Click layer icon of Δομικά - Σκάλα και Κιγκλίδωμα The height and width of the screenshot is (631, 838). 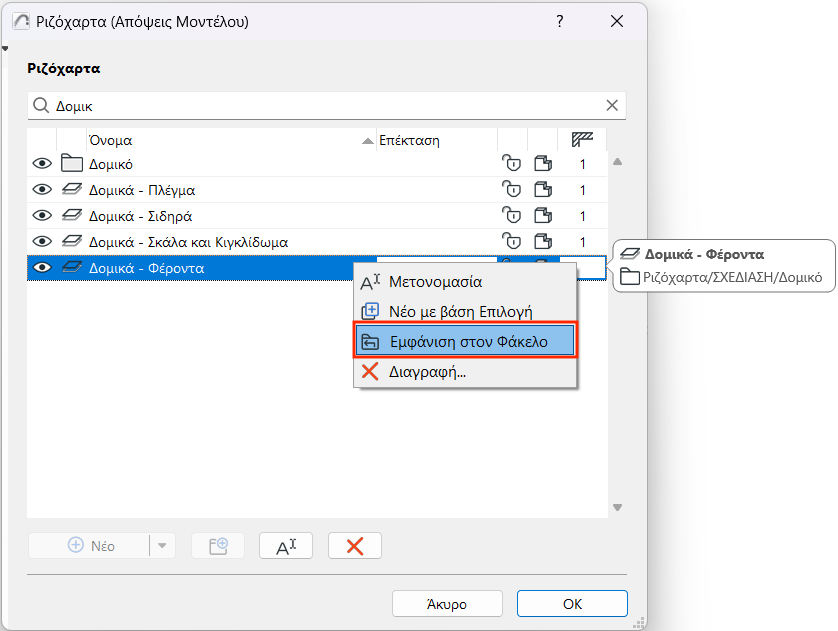tap(72, 242)
